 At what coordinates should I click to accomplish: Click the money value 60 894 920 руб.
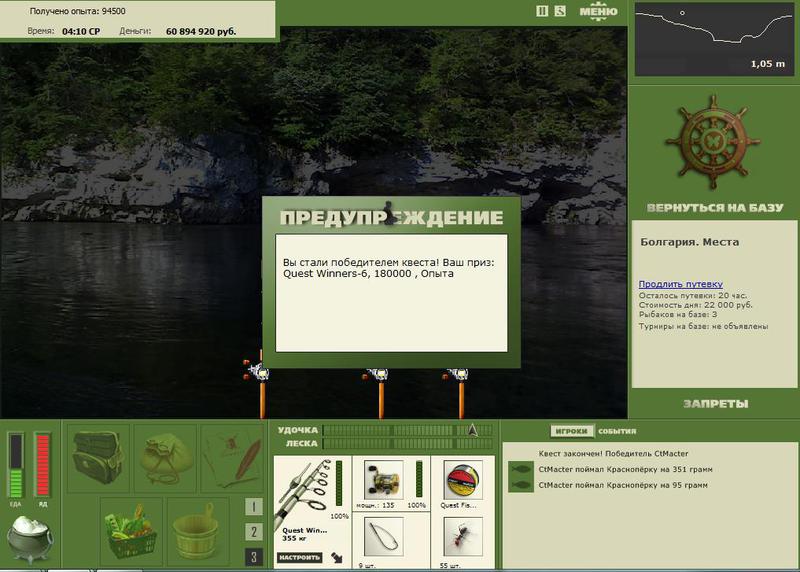pyautogui.click(x=201, y=32)
